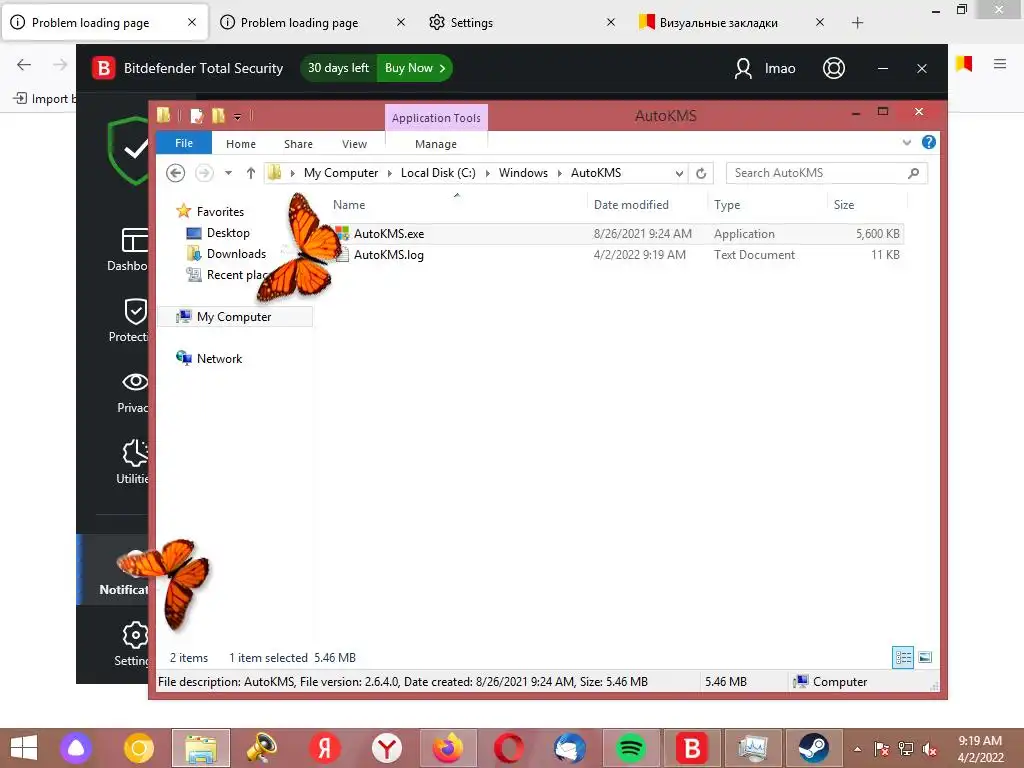Open Bitdefender Settings gear icon
Image resolution: width=1024 pixels, height=768 pixels.
pyautogui.click(x=135, y=635)
